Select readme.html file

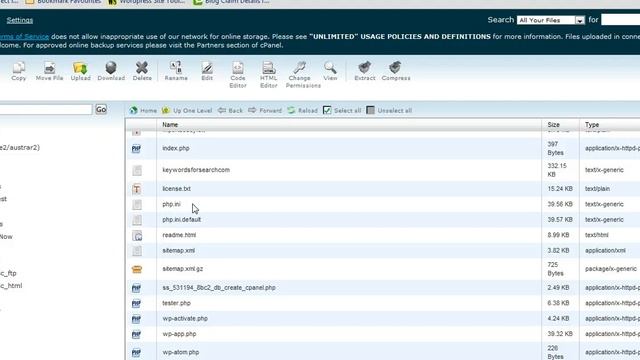179,235
